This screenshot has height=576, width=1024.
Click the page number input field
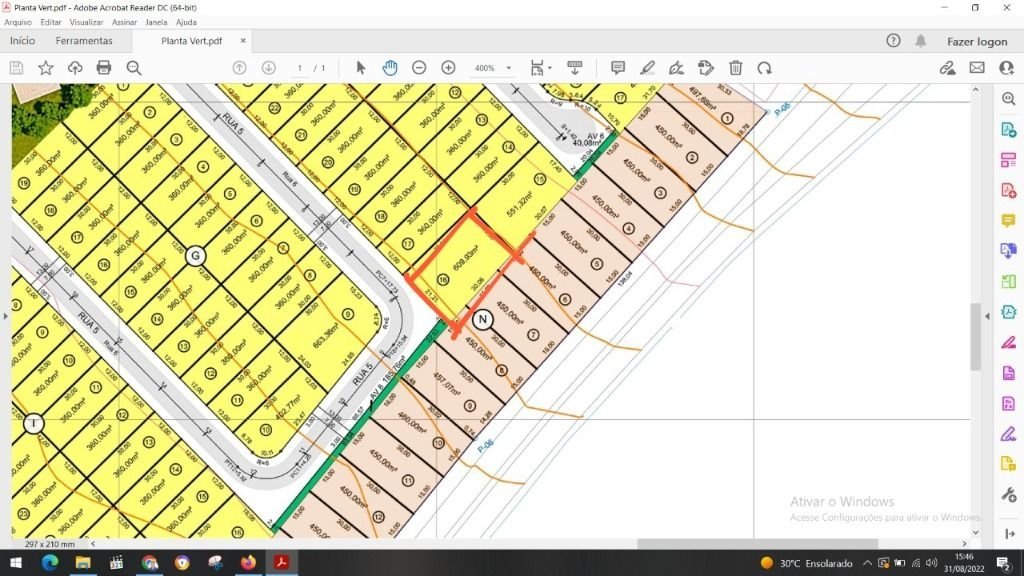click(300, 68)
